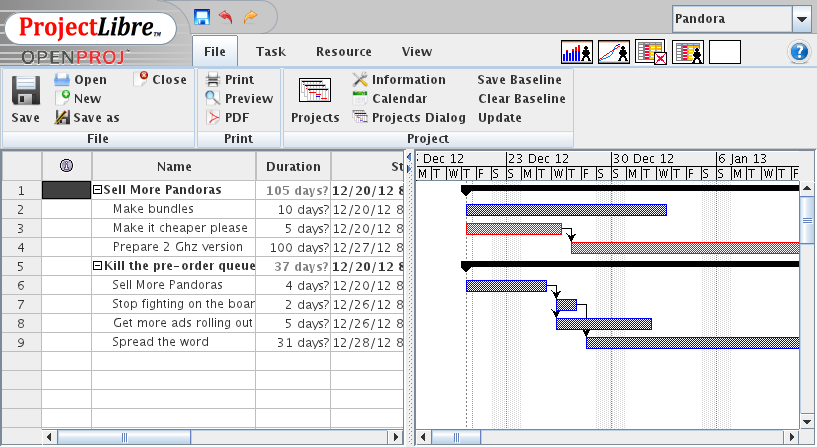Open the Pandora project dropdown

point(801,18)
